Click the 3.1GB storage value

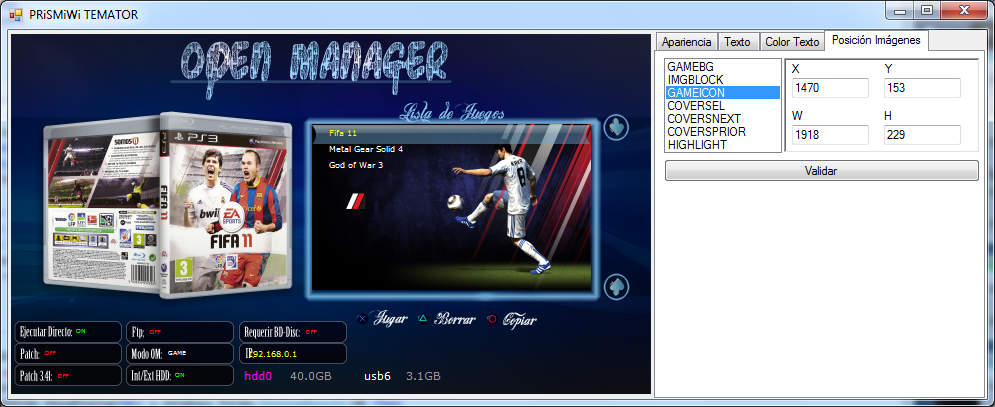(x=423, y=376)
